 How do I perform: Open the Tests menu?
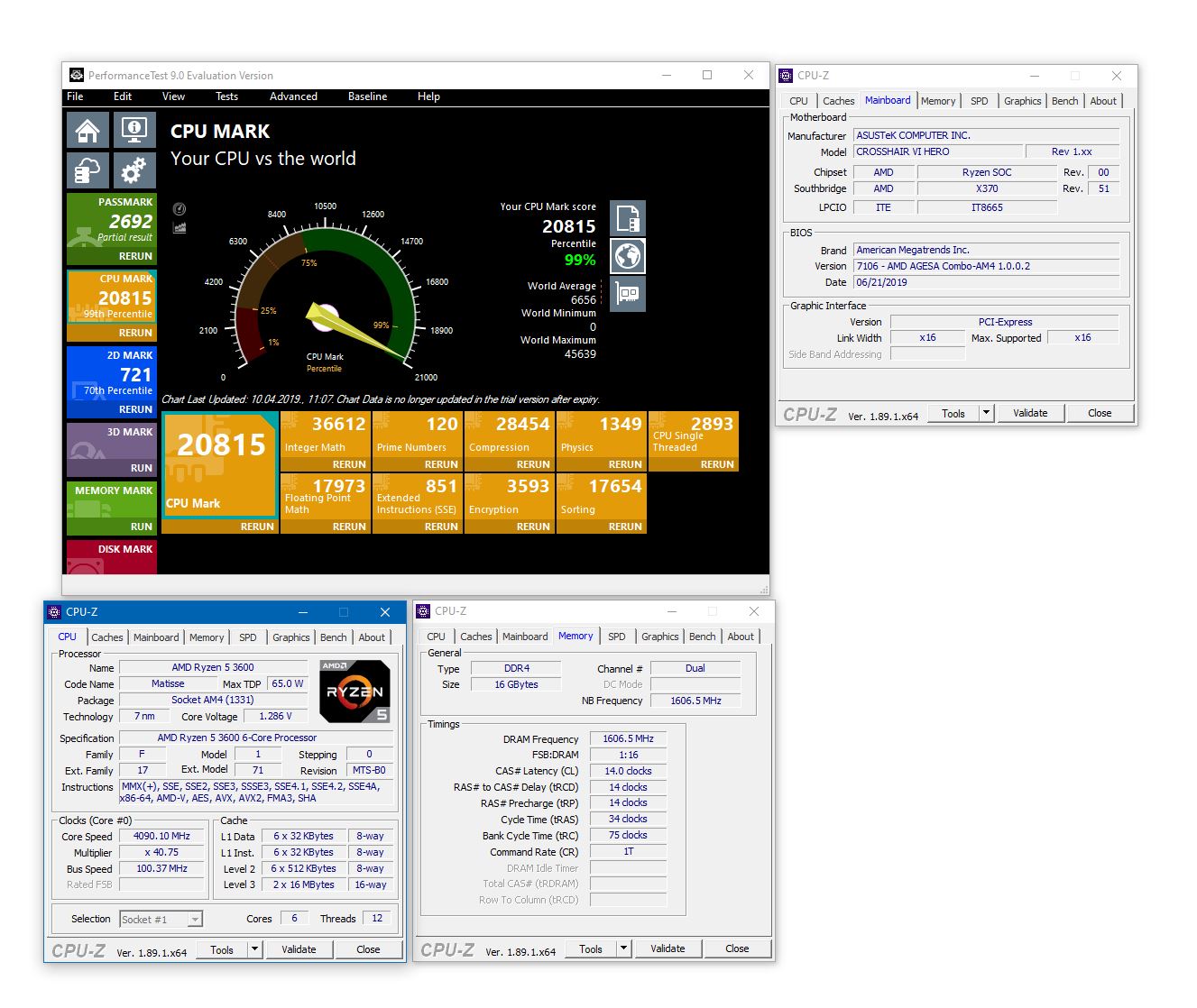coord(226,96)
